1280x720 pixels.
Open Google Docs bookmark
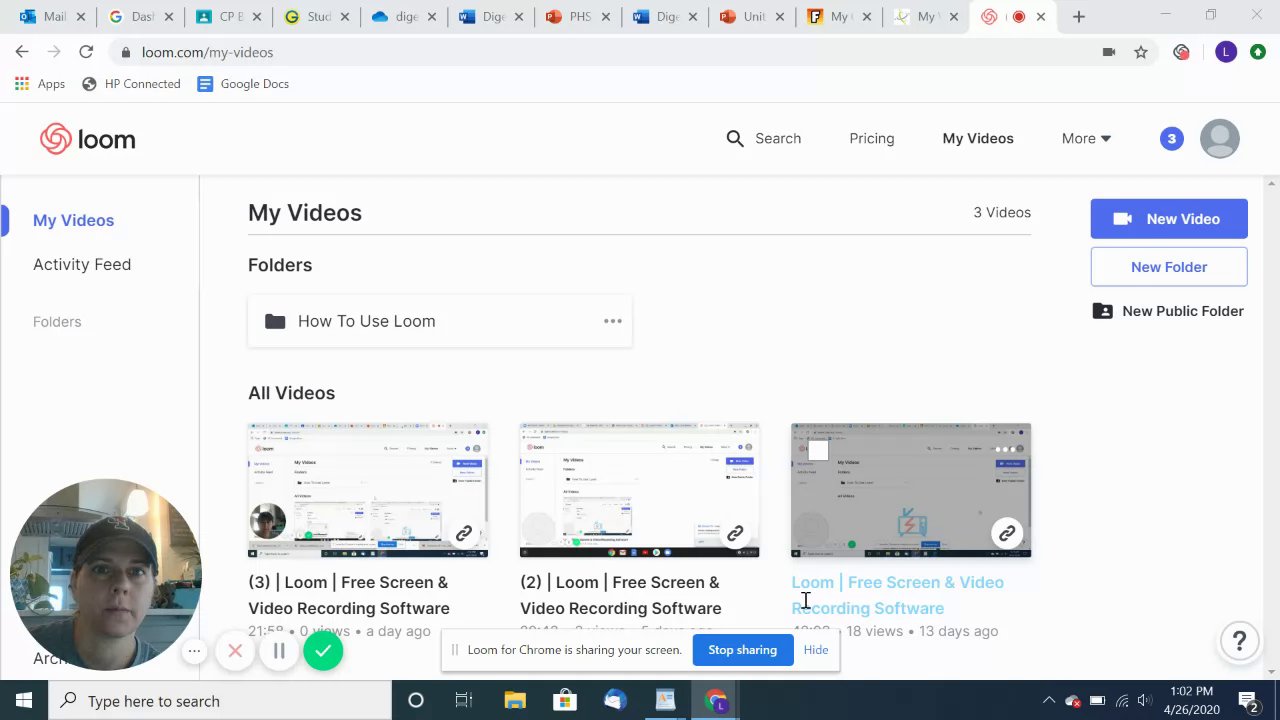tap(243, 84)
